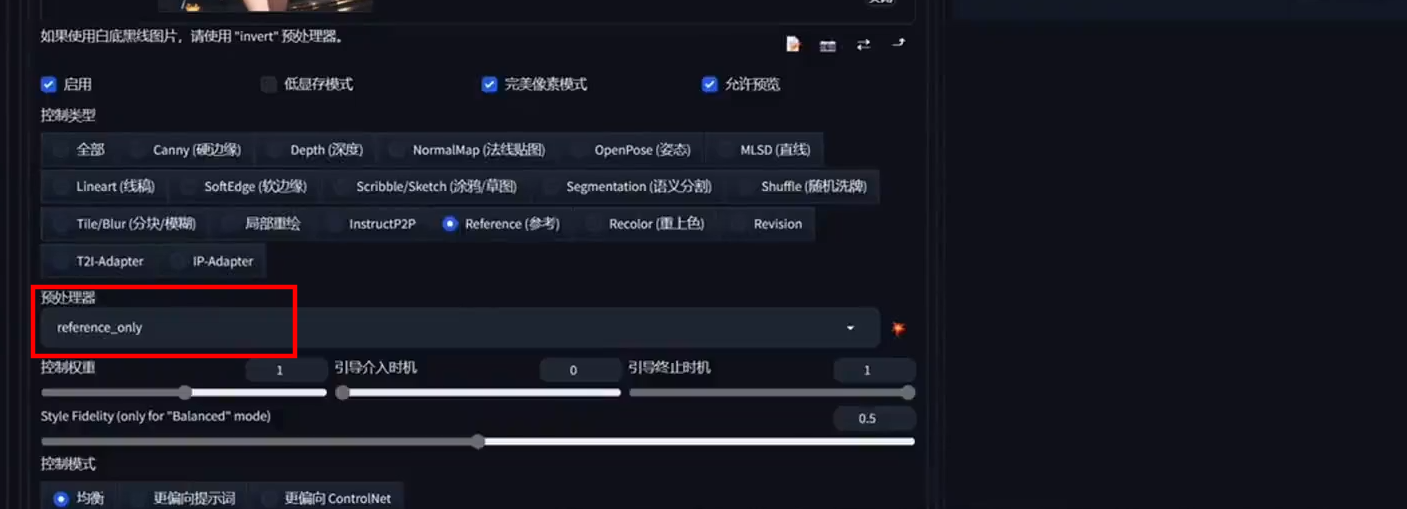
Task: Click the mirror webcam swap-arrows icon
Action: (863, 44)
